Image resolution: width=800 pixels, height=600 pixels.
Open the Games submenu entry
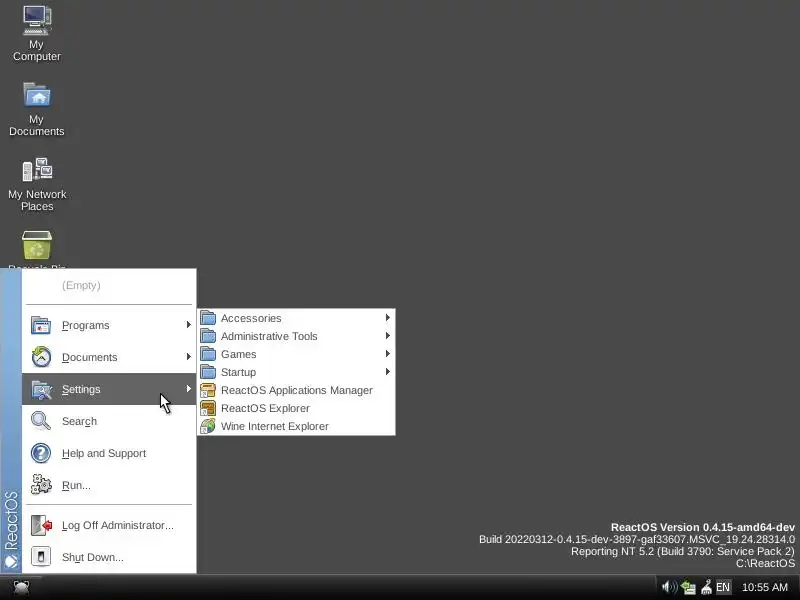coord(296,354)
